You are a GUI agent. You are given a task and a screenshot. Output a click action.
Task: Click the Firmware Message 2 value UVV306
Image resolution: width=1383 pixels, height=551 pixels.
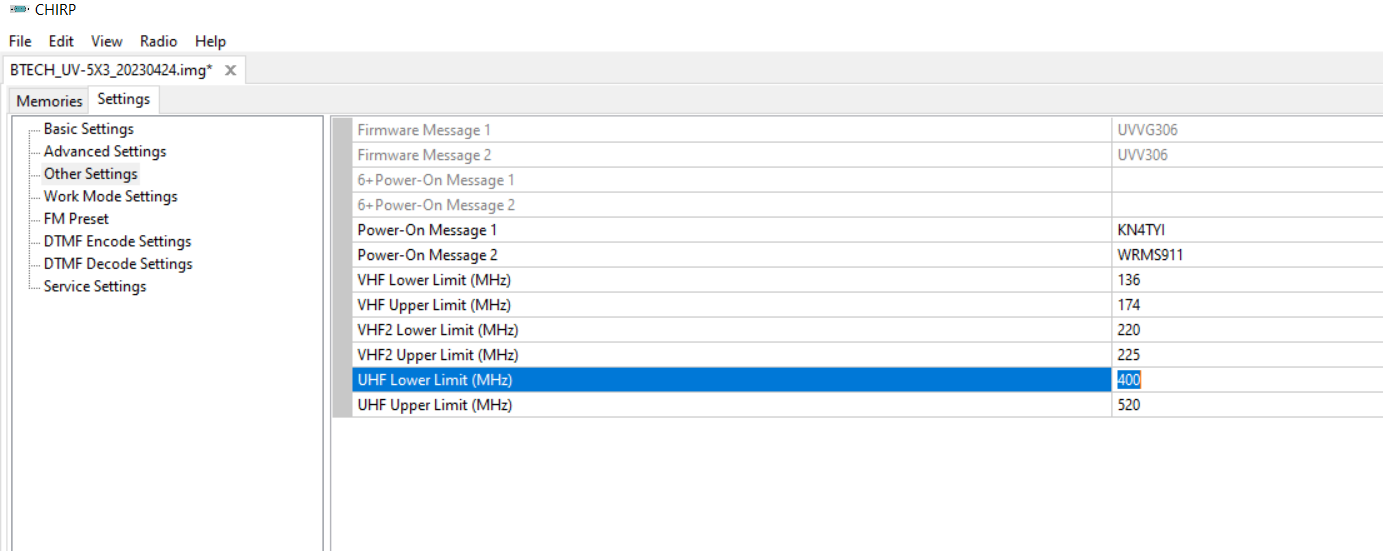point(1247,155)
